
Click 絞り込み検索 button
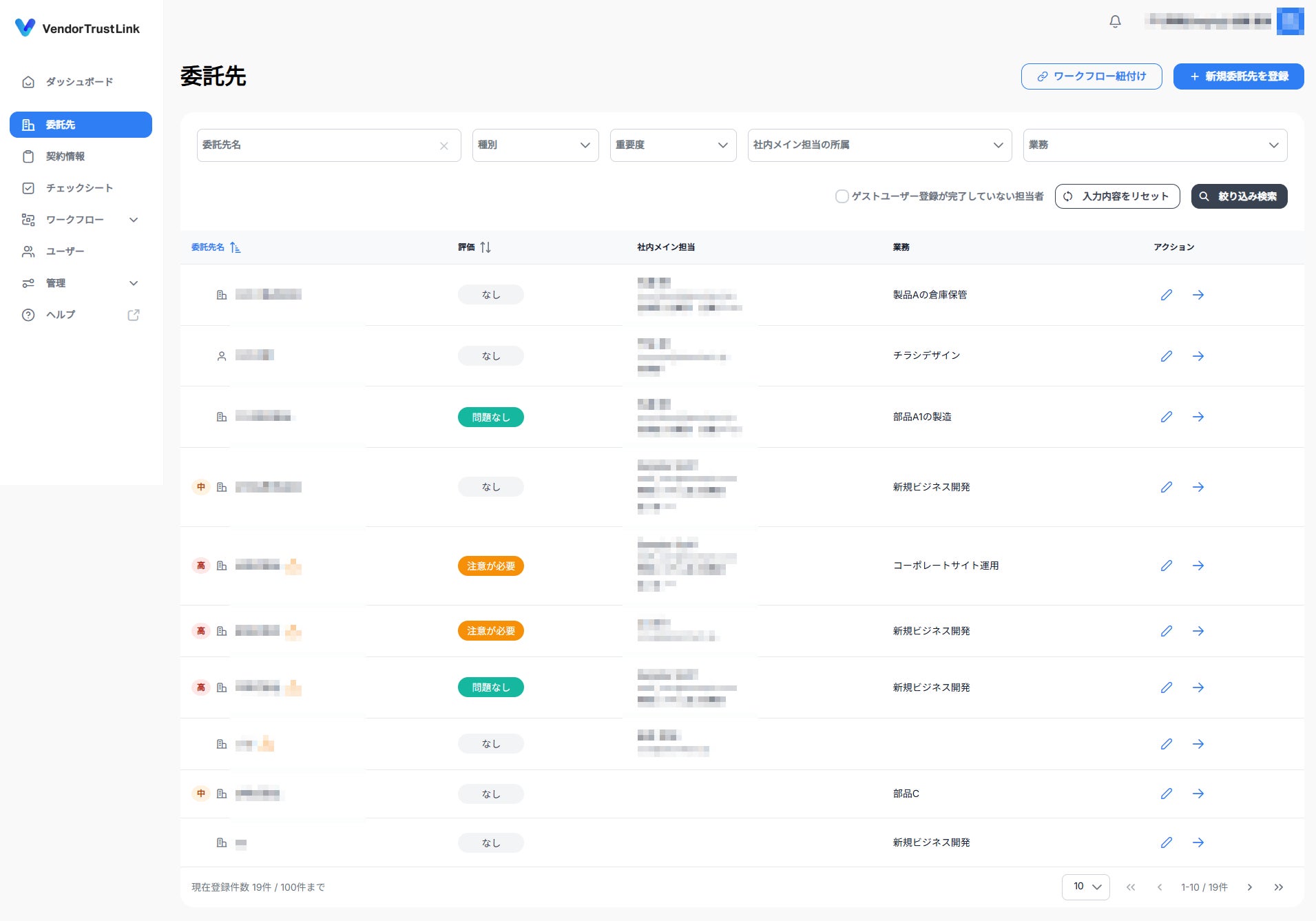click(1239, 196)
